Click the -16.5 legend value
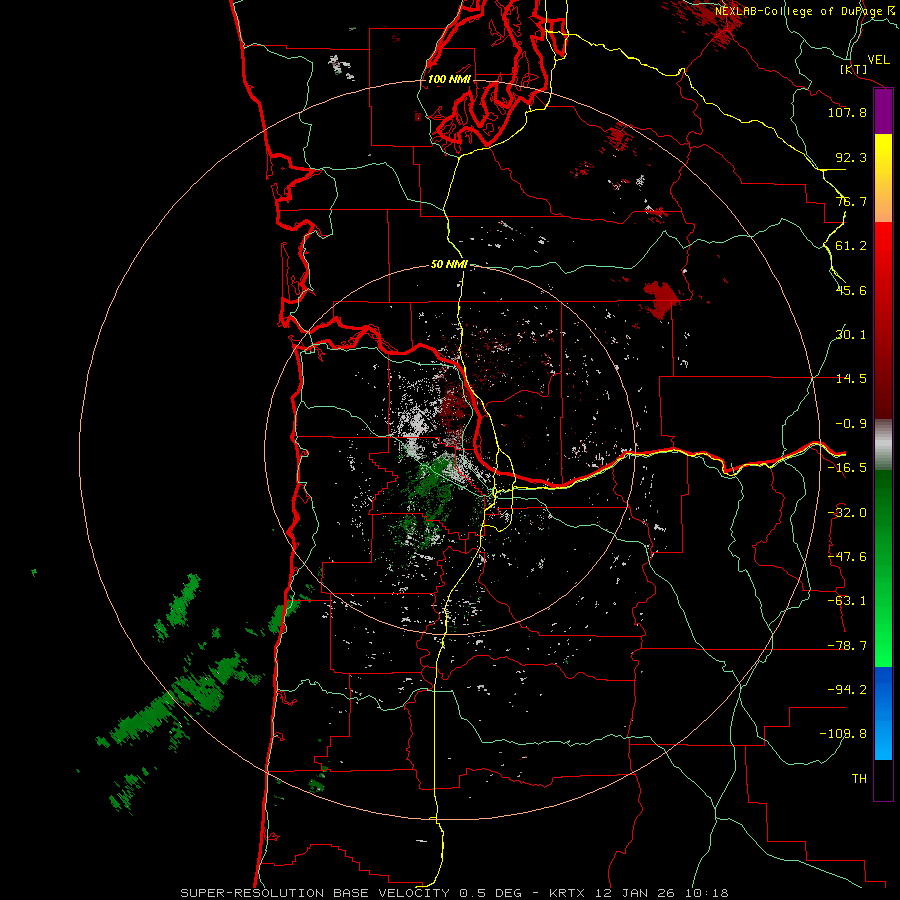Screen dimensions: 900x900 847,468
